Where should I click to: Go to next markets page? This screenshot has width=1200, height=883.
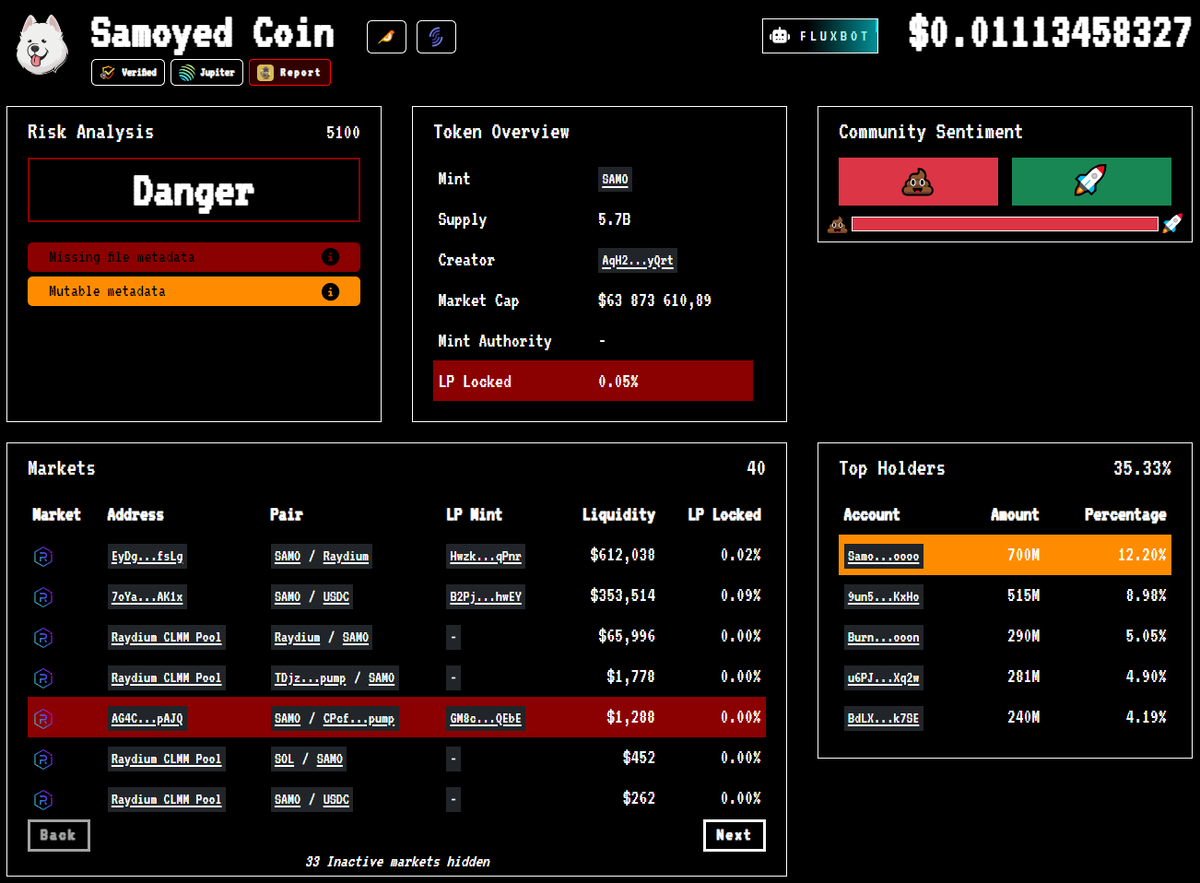(x=734, y=835)
